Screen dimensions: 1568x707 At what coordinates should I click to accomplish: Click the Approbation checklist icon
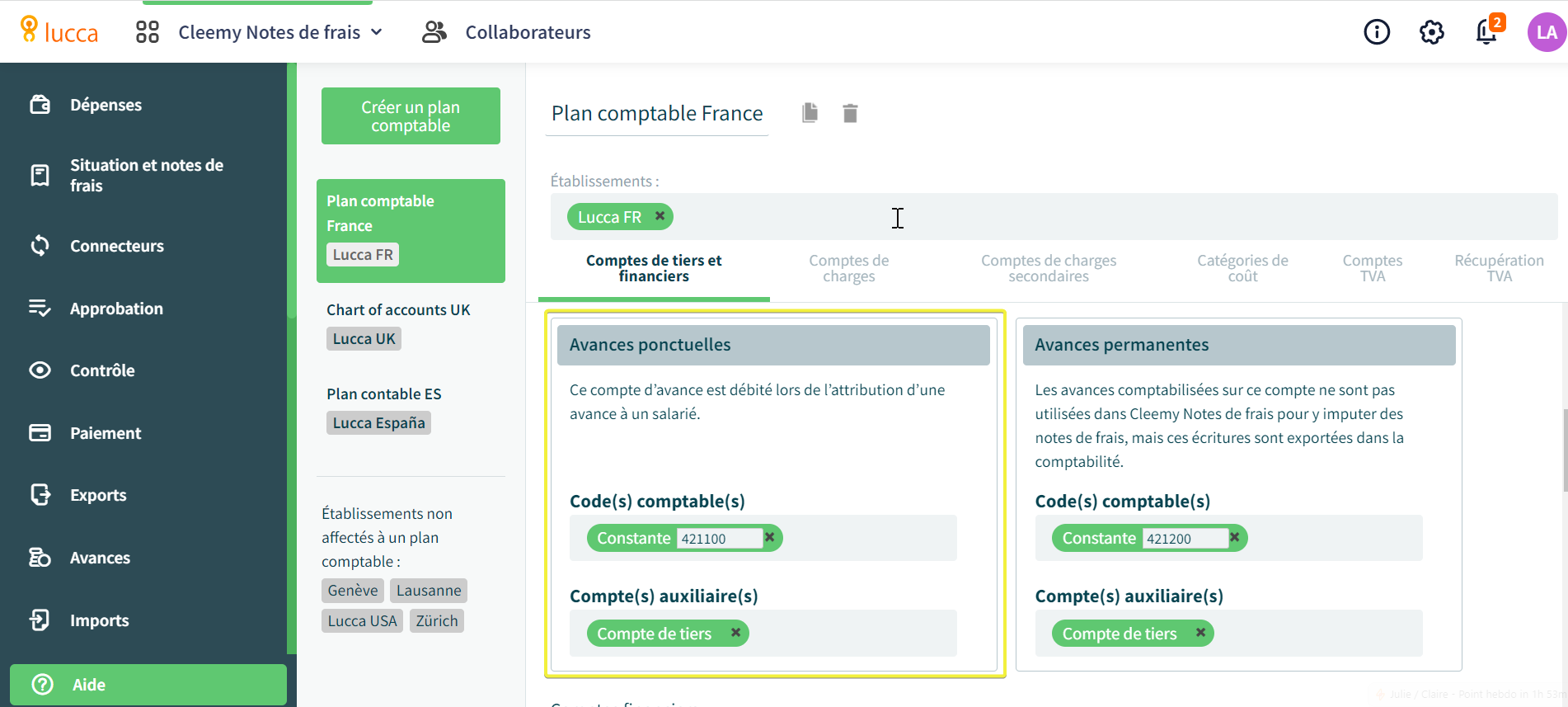coord(40,308)
